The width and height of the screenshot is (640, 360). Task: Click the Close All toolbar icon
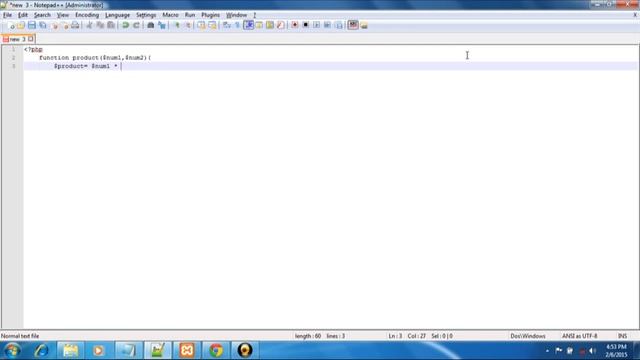[x=64, y=25]
